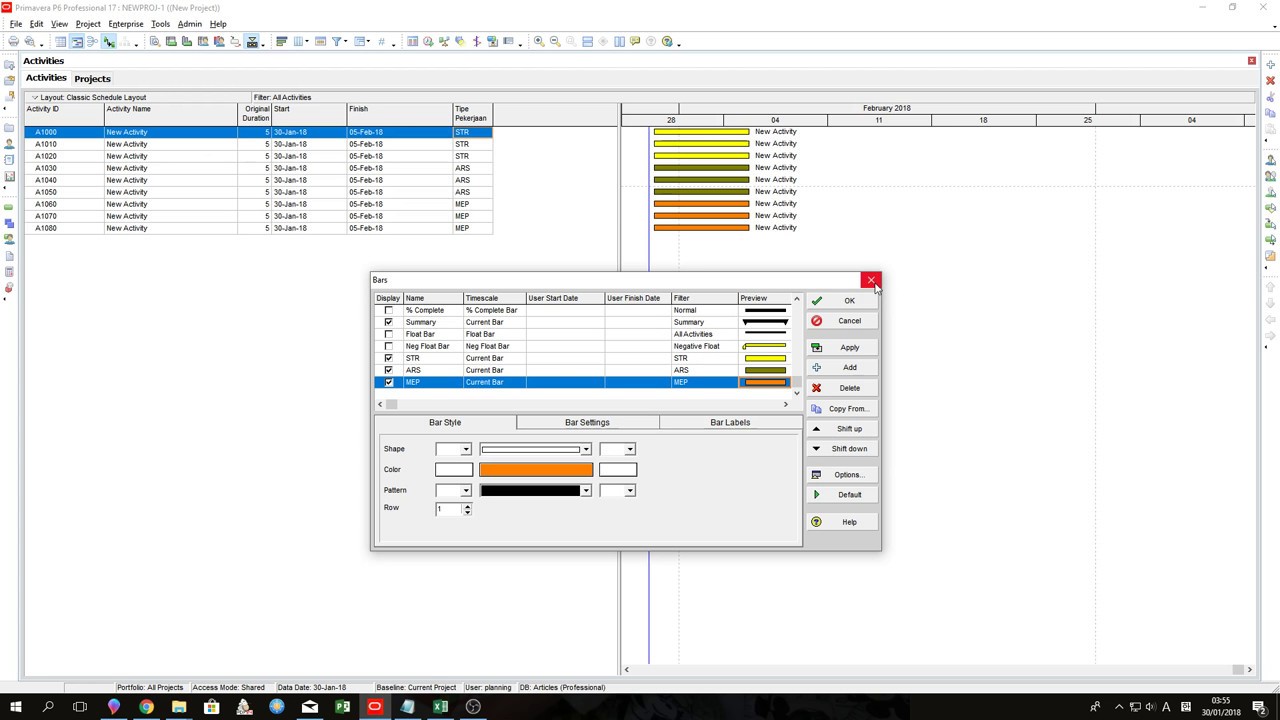Enable display of Float Bar
This screenshot has height=720, width=1280.
pos(388,334)
